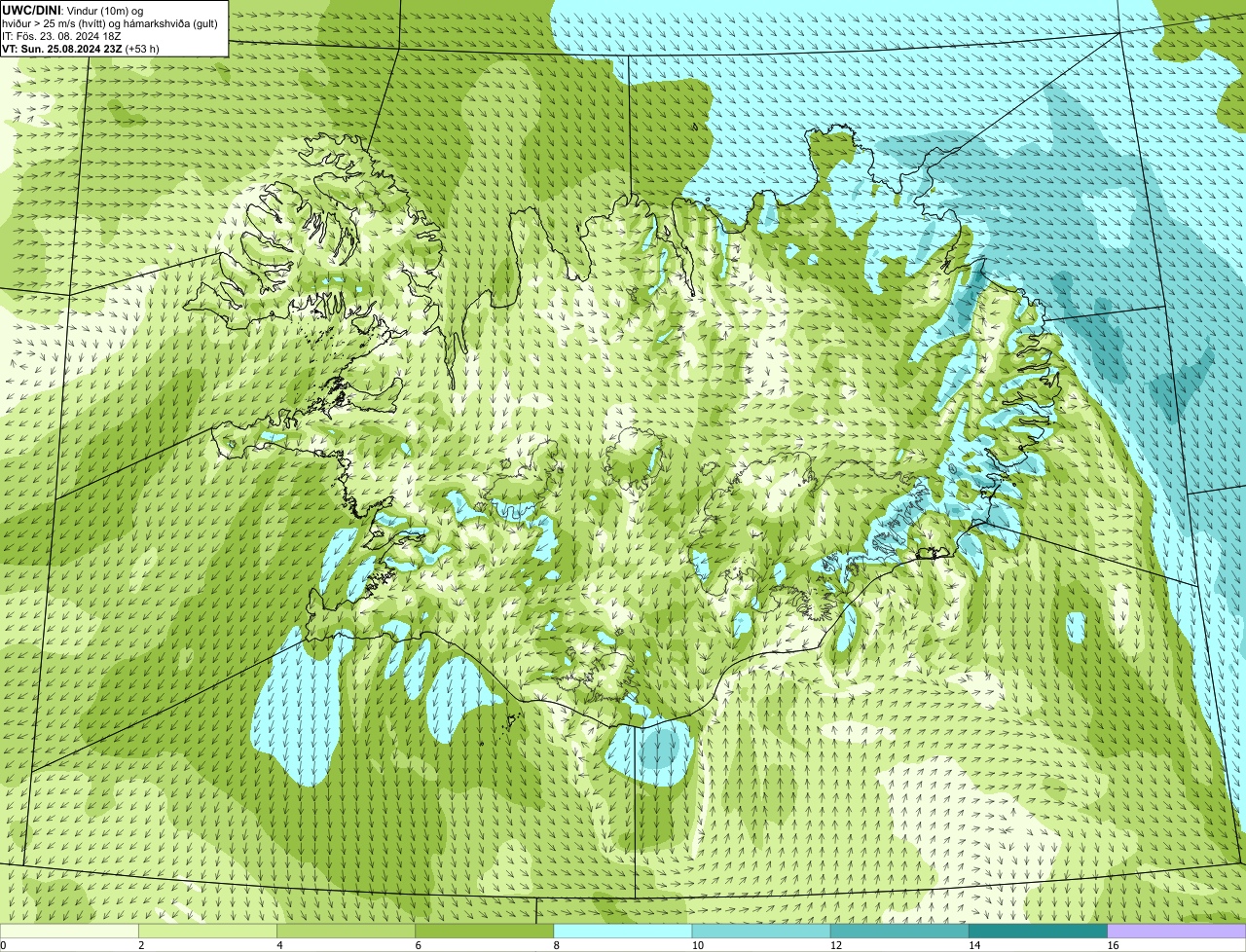The image size is (1246, 952).
Task: Select the 12–14 teal scale segment
Action: click(x=899, y=932)
